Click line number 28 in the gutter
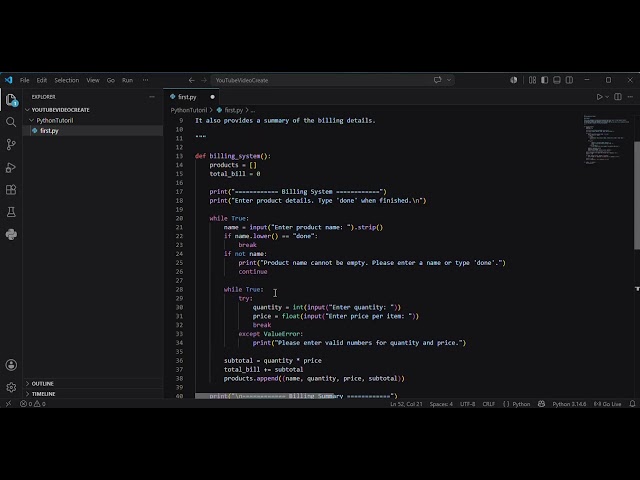 (179, 289)
